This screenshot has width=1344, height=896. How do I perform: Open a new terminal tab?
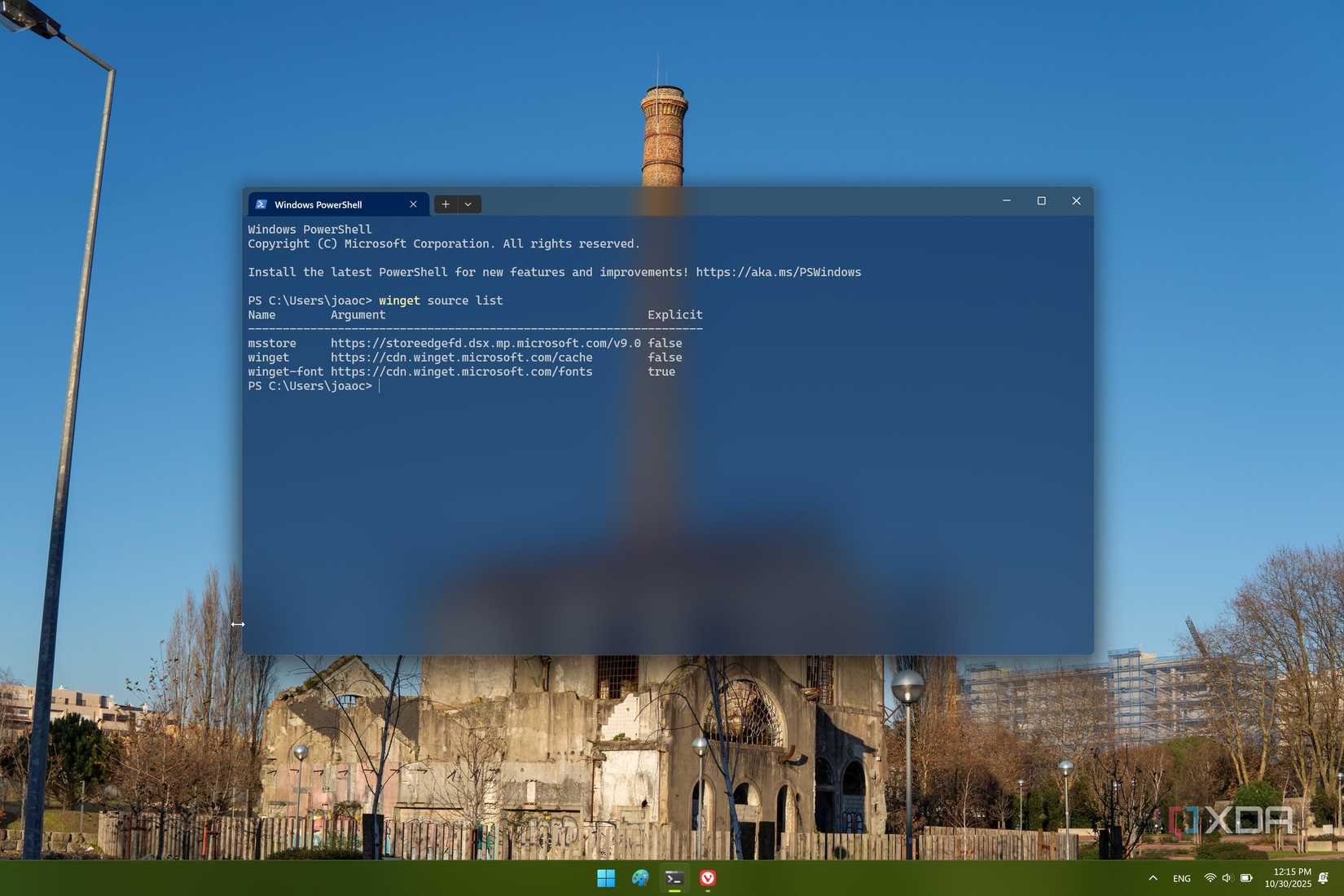pos(445,204)
